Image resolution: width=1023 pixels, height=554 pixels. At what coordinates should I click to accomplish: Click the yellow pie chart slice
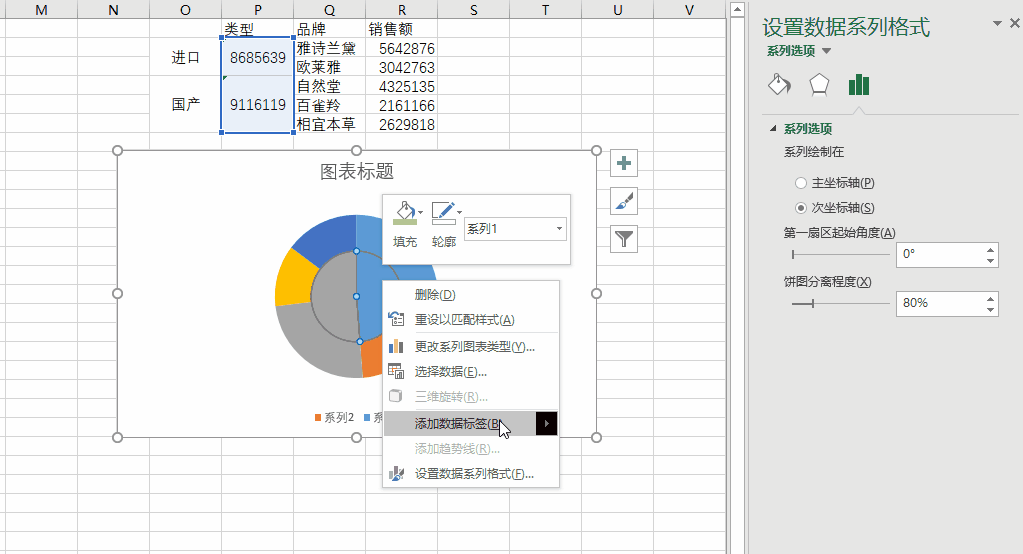pyautogui.click(x=294, y=281)
